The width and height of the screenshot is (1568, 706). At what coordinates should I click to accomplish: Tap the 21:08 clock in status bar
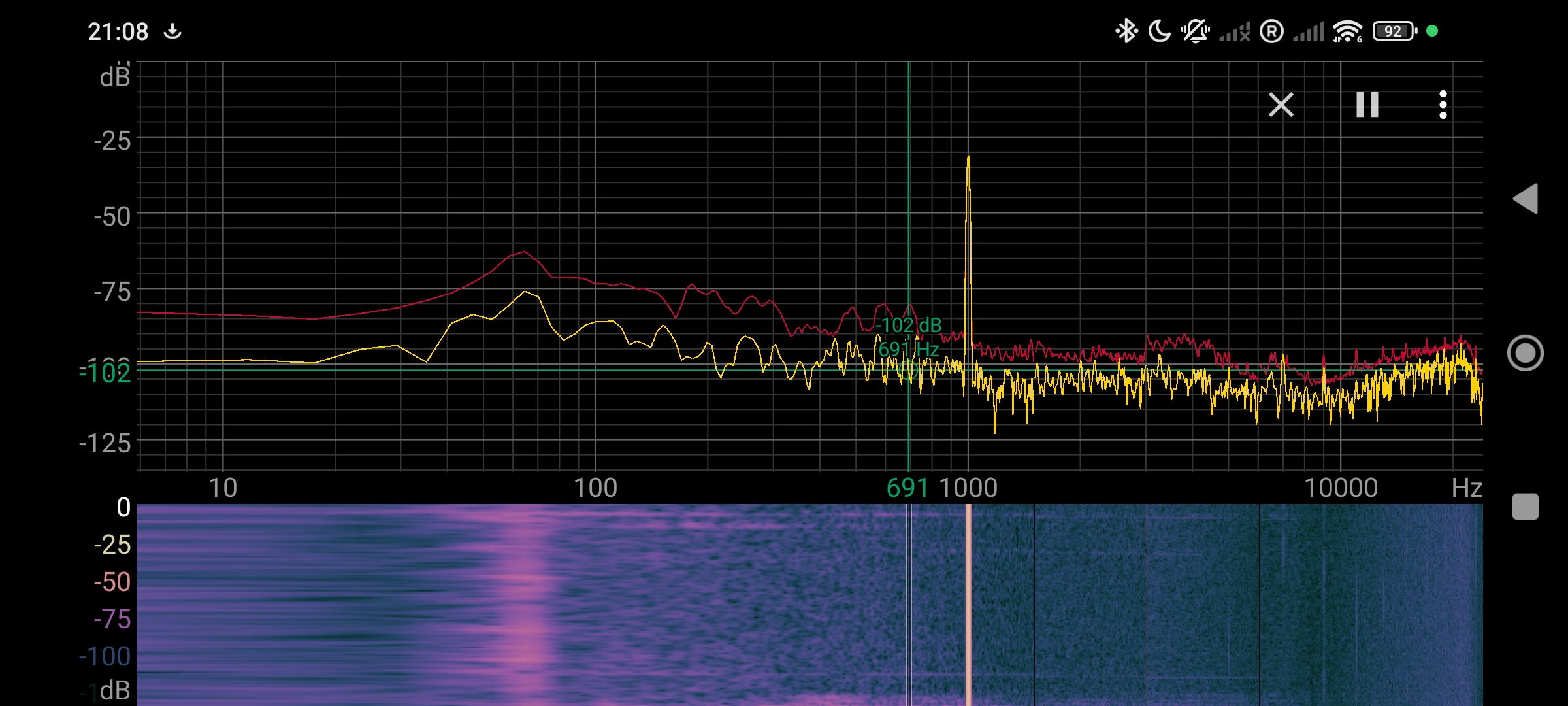118,31
